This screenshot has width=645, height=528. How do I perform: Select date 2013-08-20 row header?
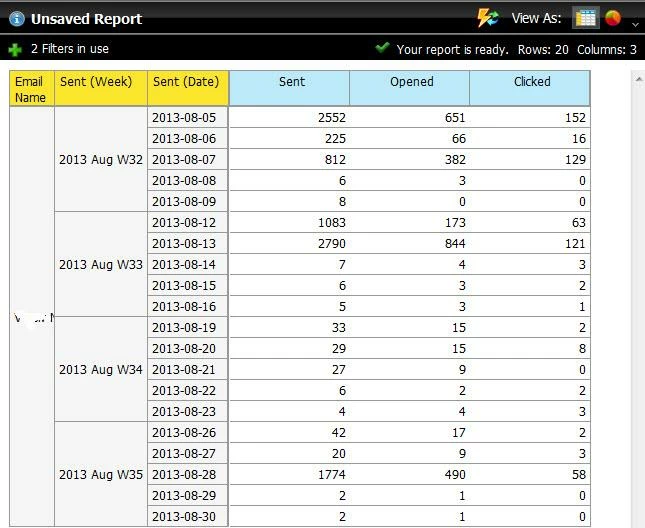[x=188, y=348]
